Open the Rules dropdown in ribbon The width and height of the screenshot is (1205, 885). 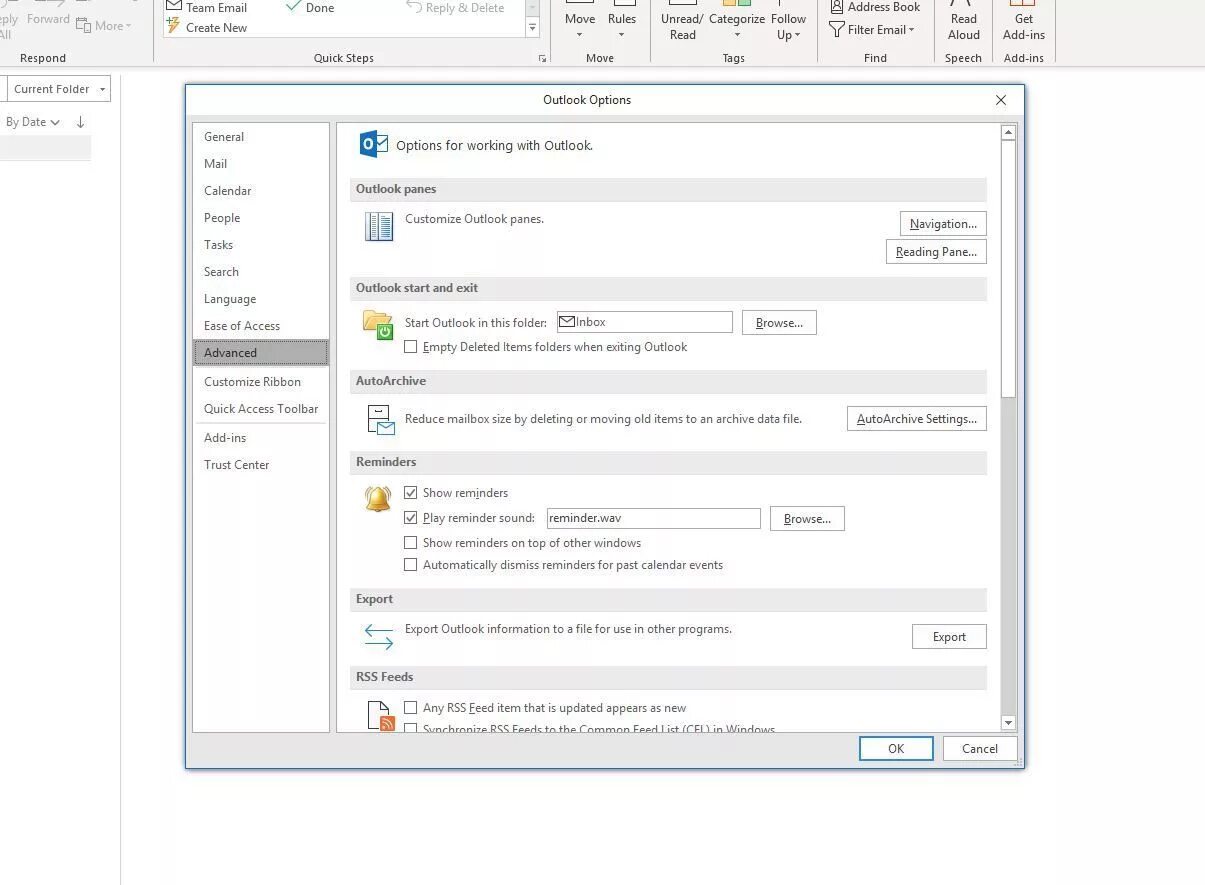(x=622, y=21)
